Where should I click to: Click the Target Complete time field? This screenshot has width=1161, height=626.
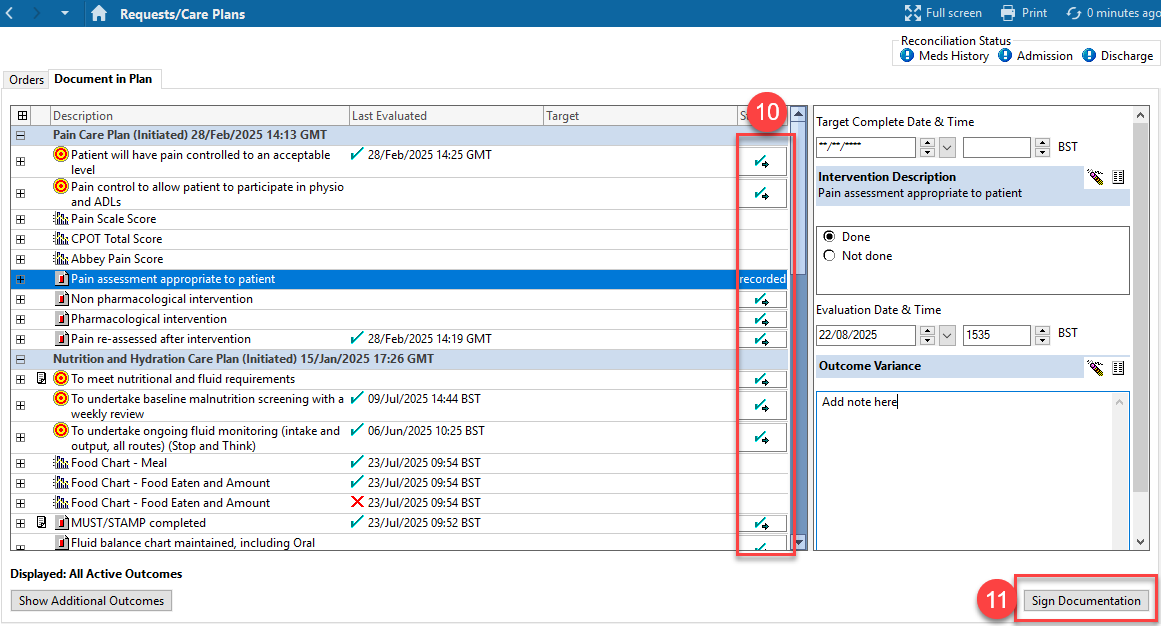[x=997, y=147]
